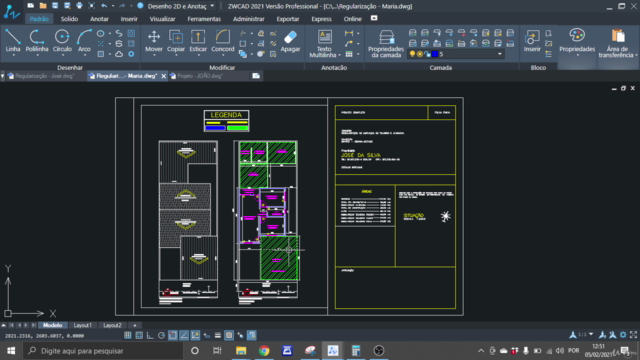Open the Solido ribbon tab
The height and width of the screenshot is (360, 640).
click(x=69, y=19)
